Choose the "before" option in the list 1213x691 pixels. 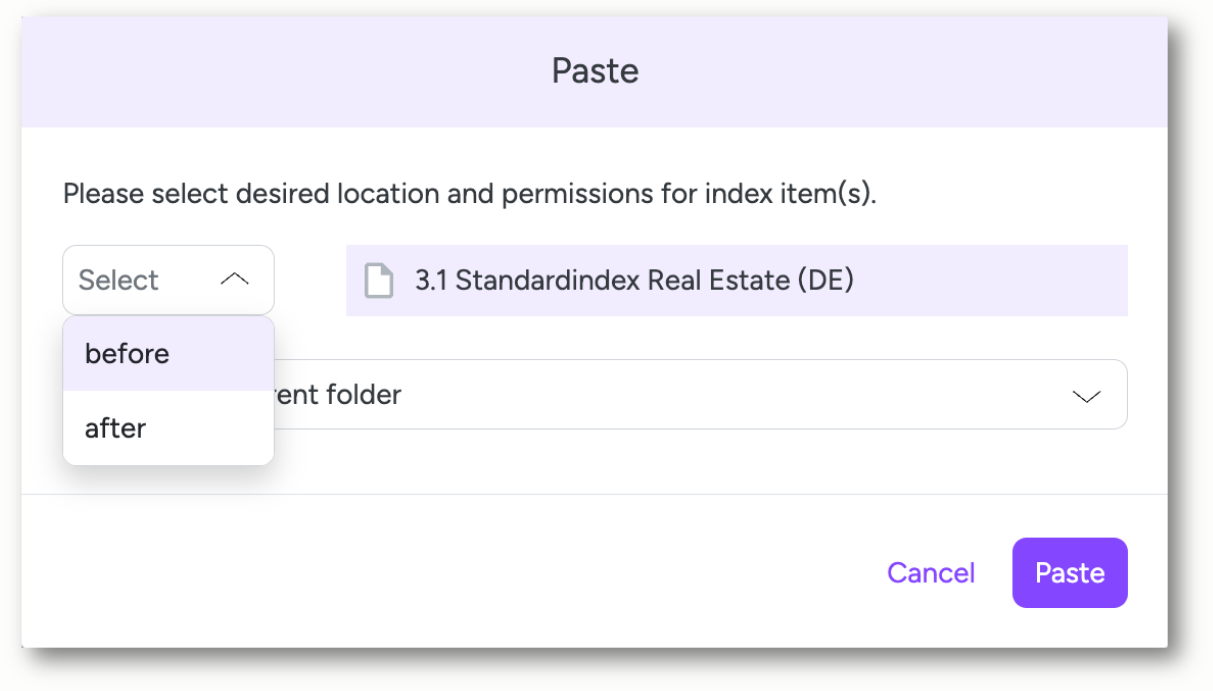pyautogui.click(x=168, y=354)
